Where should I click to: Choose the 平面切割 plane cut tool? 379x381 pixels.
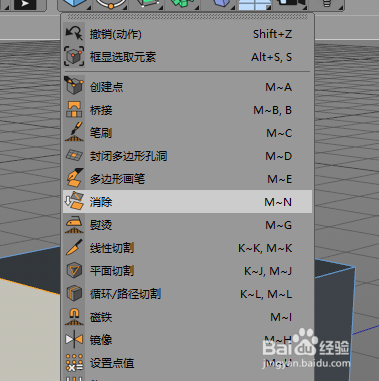[187, 271]
